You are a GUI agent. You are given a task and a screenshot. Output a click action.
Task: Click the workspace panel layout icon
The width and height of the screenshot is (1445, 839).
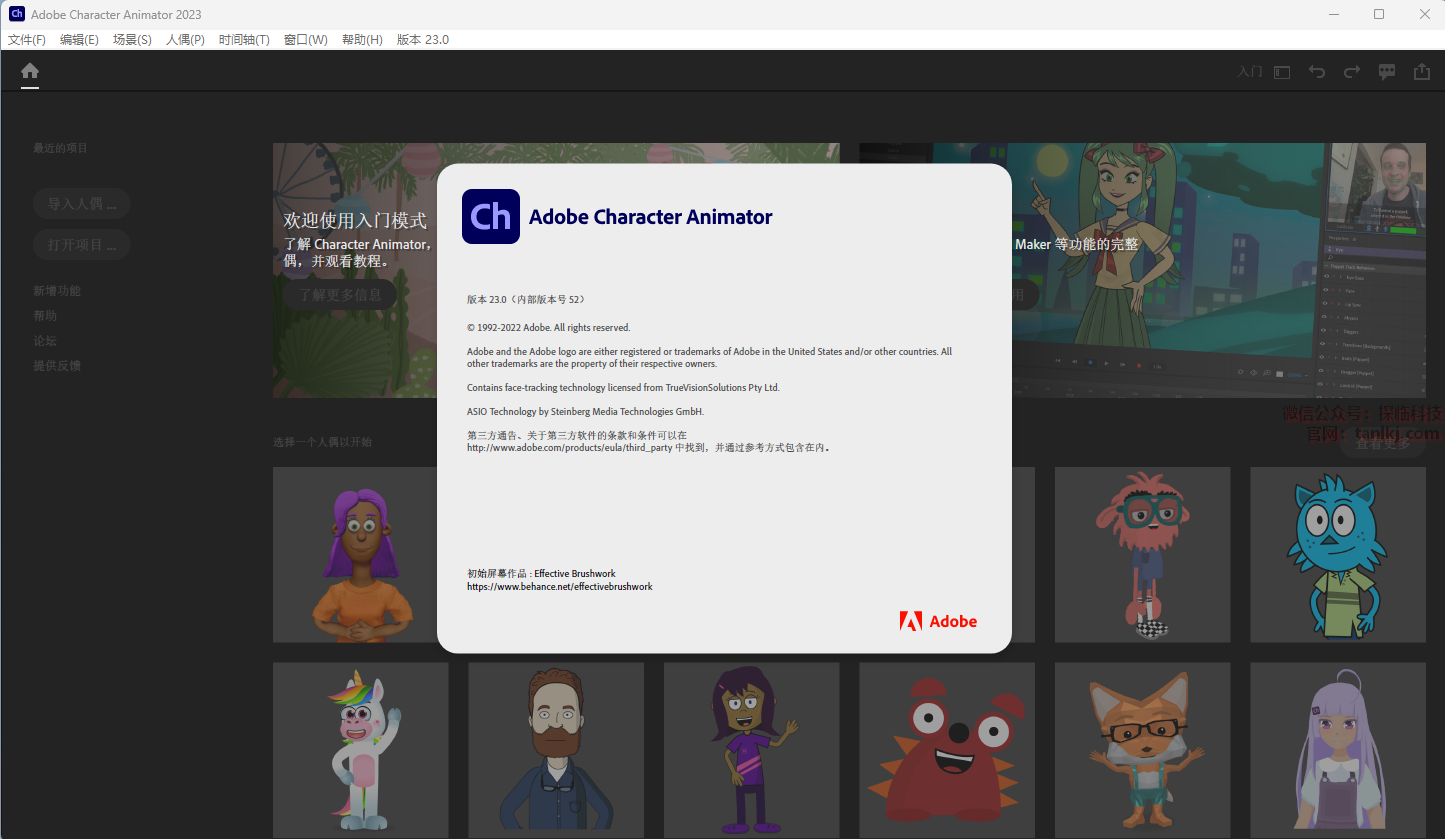click(1282, 72)
